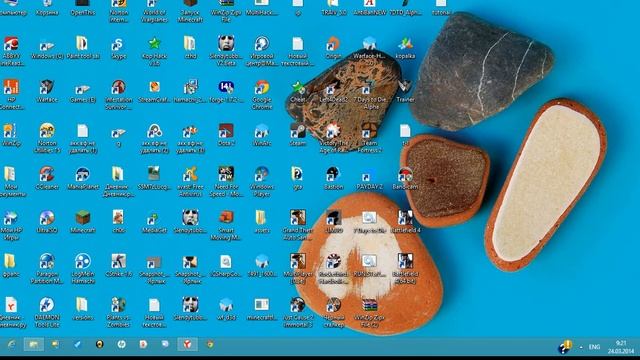Image resolution: width=640 pixels, height=360 pixels.
Task: Select the Minecraft grass block icon
Action: (x=83, y=222)
